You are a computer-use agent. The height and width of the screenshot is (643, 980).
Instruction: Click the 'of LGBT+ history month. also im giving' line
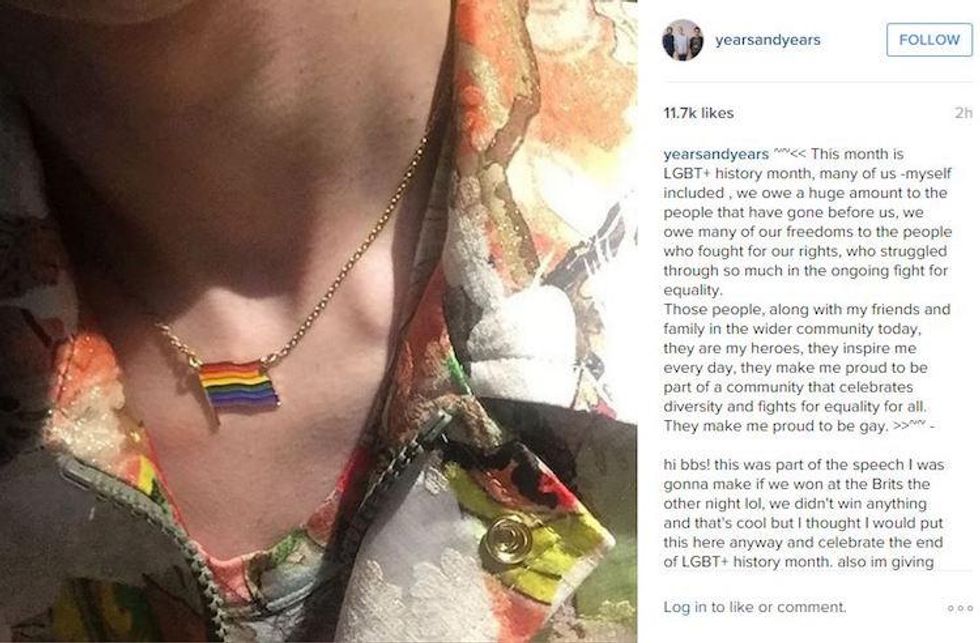pos(799,561)
